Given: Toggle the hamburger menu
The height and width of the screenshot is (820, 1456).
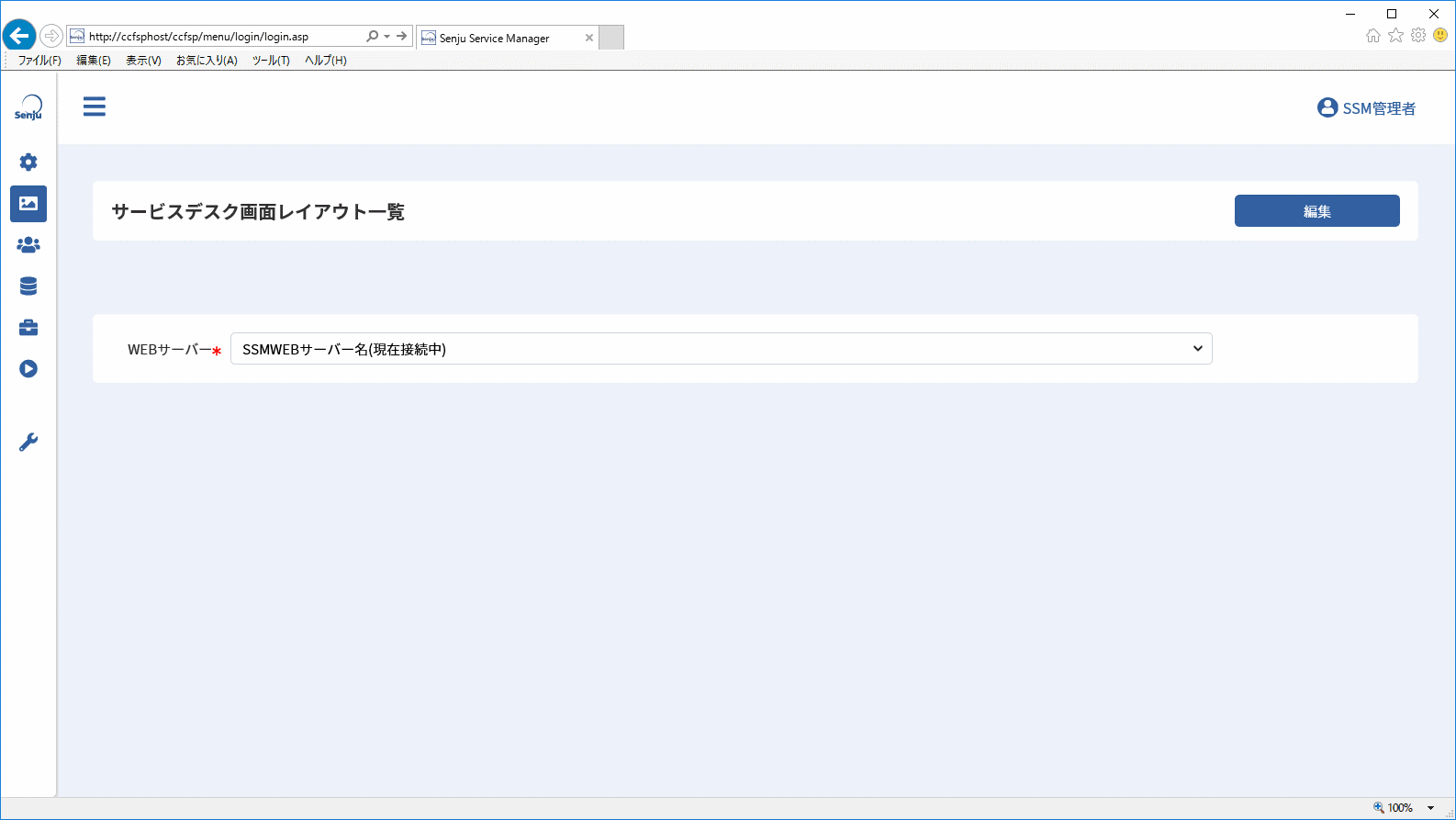Looking at the screenshot, I should click(x=95, y=107).
